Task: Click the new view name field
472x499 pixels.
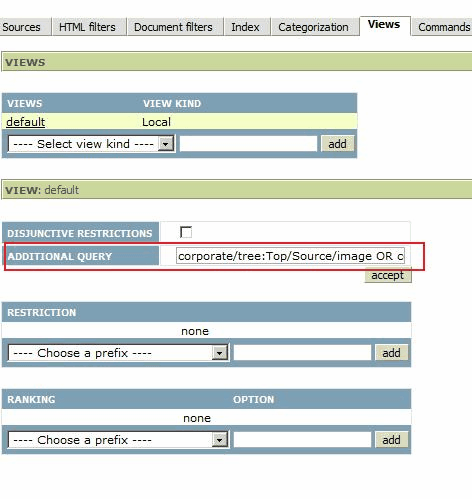Action: pos(248,144)
